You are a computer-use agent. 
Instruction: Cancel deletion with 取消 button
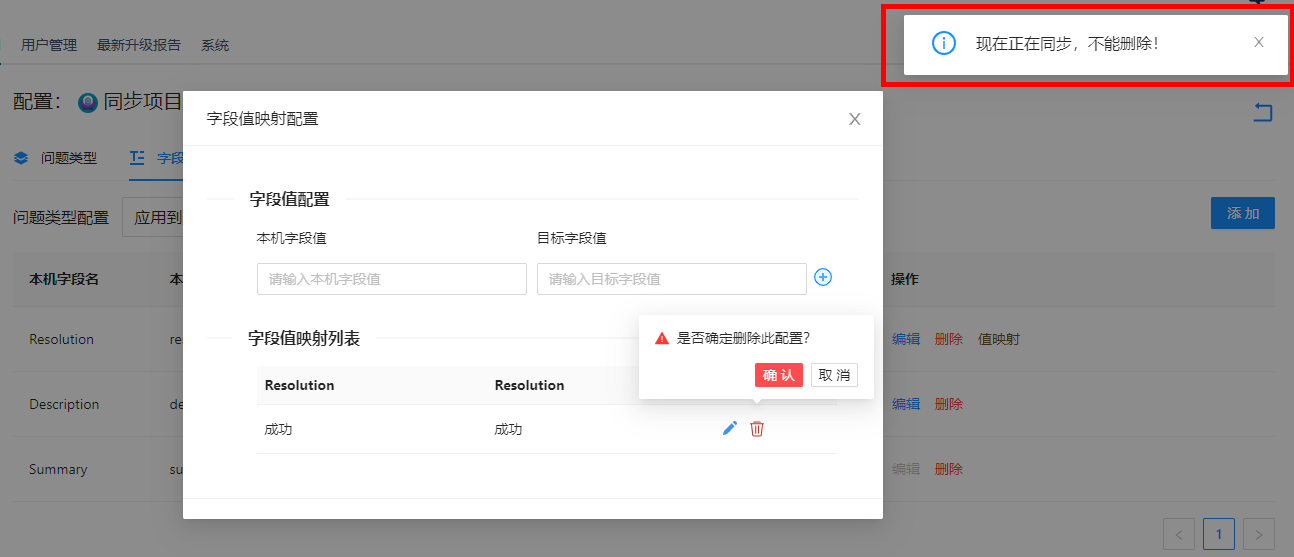point(834,375)
